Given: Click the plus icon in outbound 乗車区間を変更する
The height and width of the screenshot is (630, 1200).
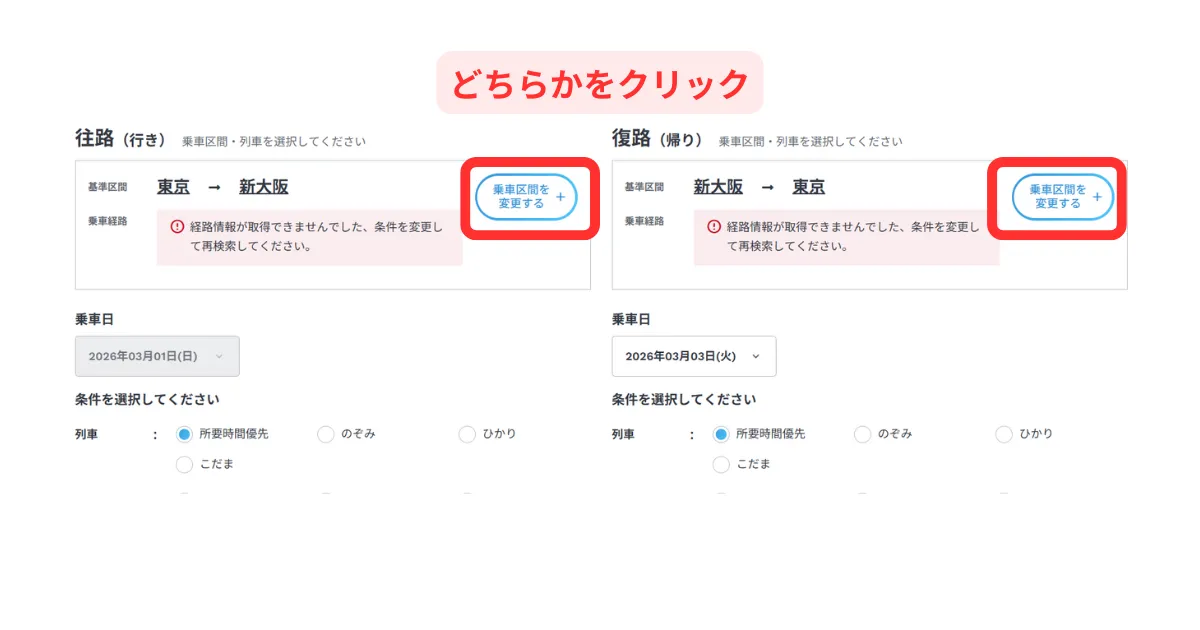Looking at the screenshot, I should (x=560, y=197).
